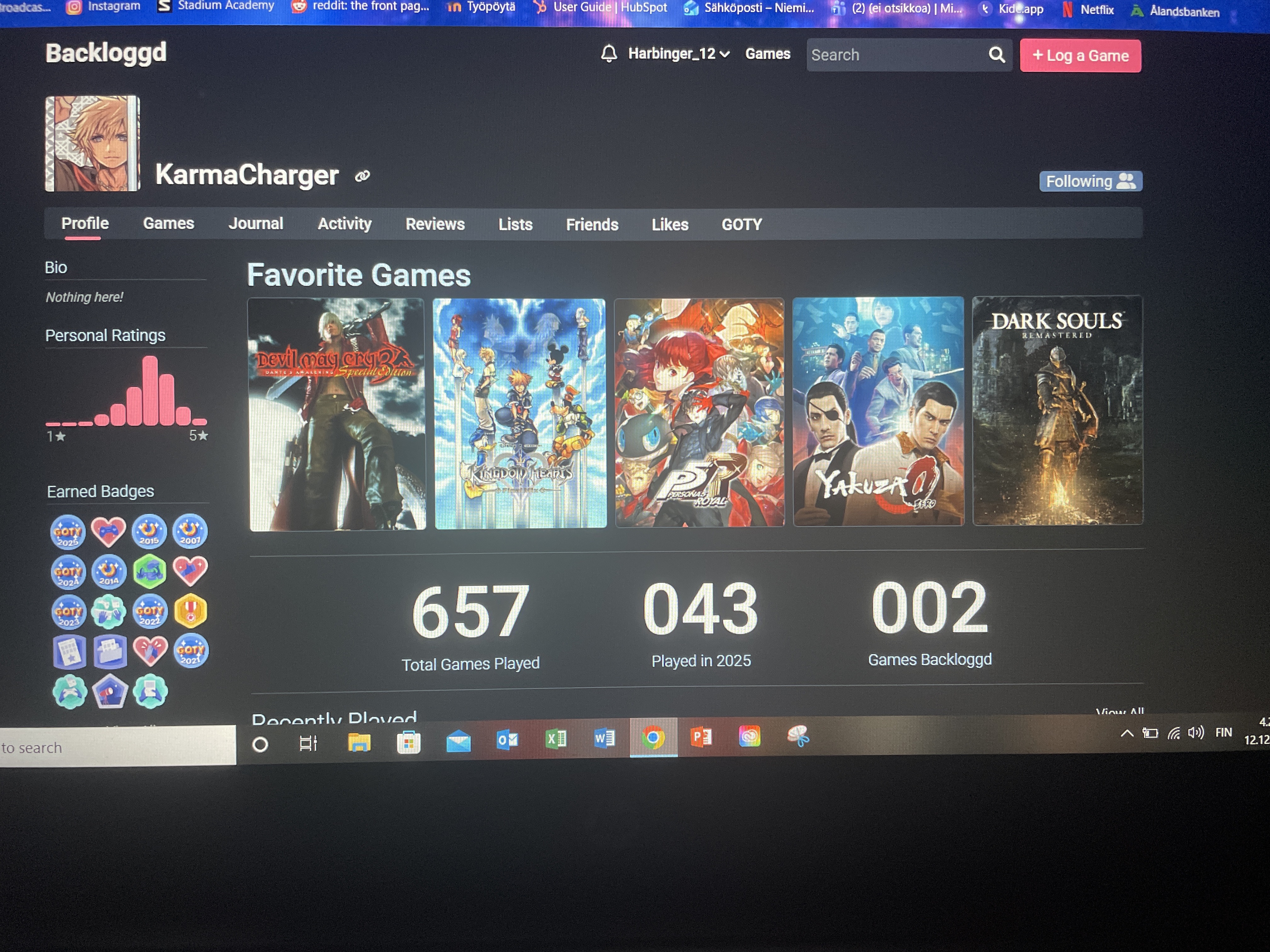Click the link icon beside KarmaCharger
Viewport: 1270px width, 952px height.
point(362,176)
